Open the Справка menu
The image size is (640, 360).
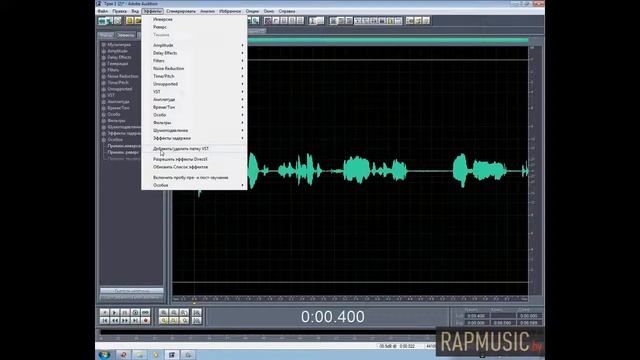(287, 11)
